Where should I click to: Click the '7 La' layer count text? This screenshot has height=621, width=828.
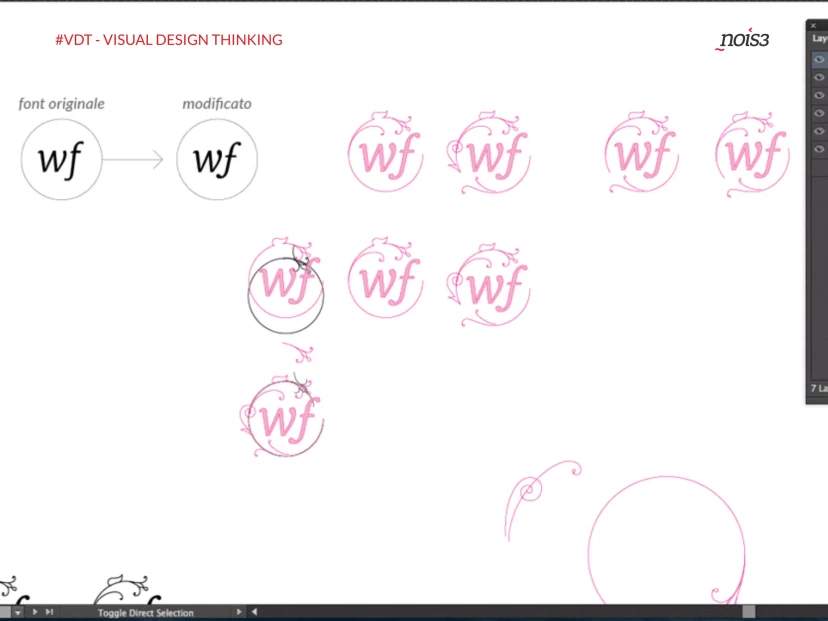[819, 388]
